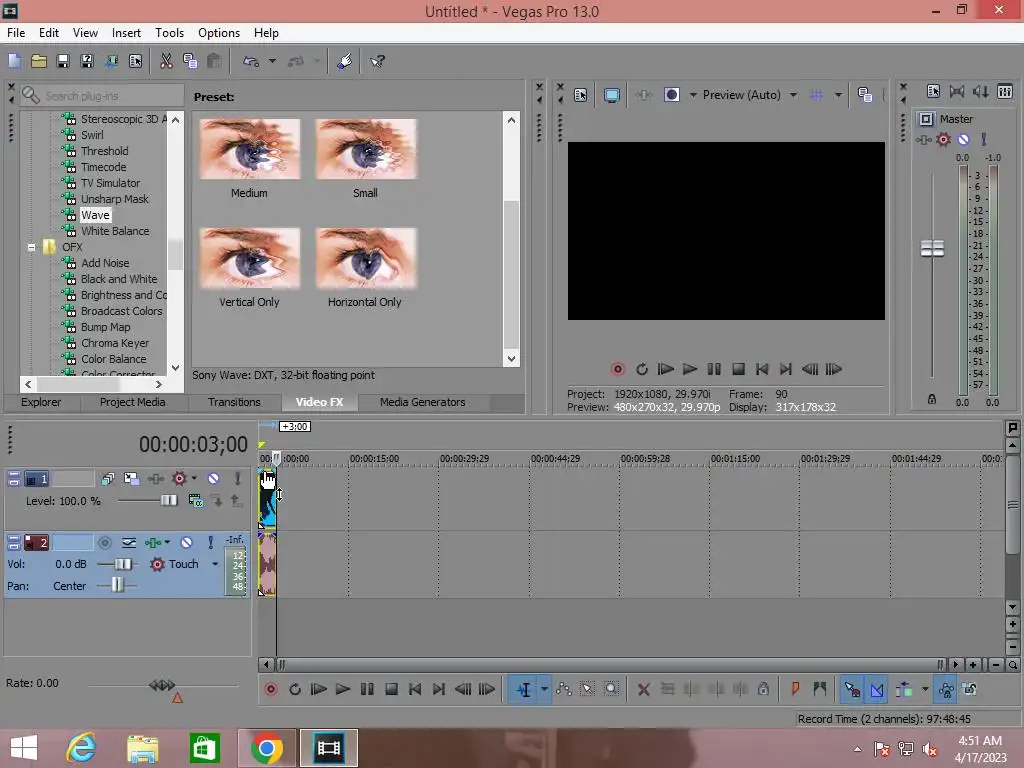Play the timeline from the transport bar
Image resolution: width=1024 pixels, height=768 pixels.
[x=342, y=689]
